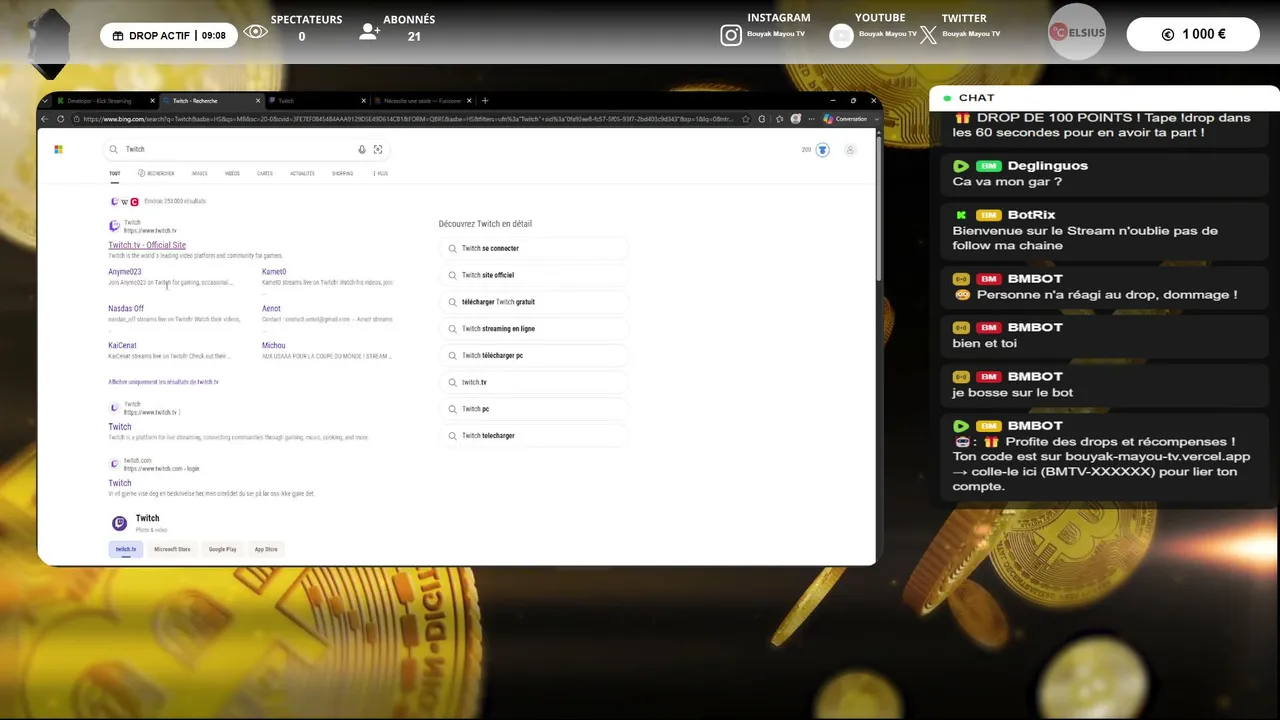Click the Twitch site officiel suggestion
The image size is (1280, 720).
point(533,275)
